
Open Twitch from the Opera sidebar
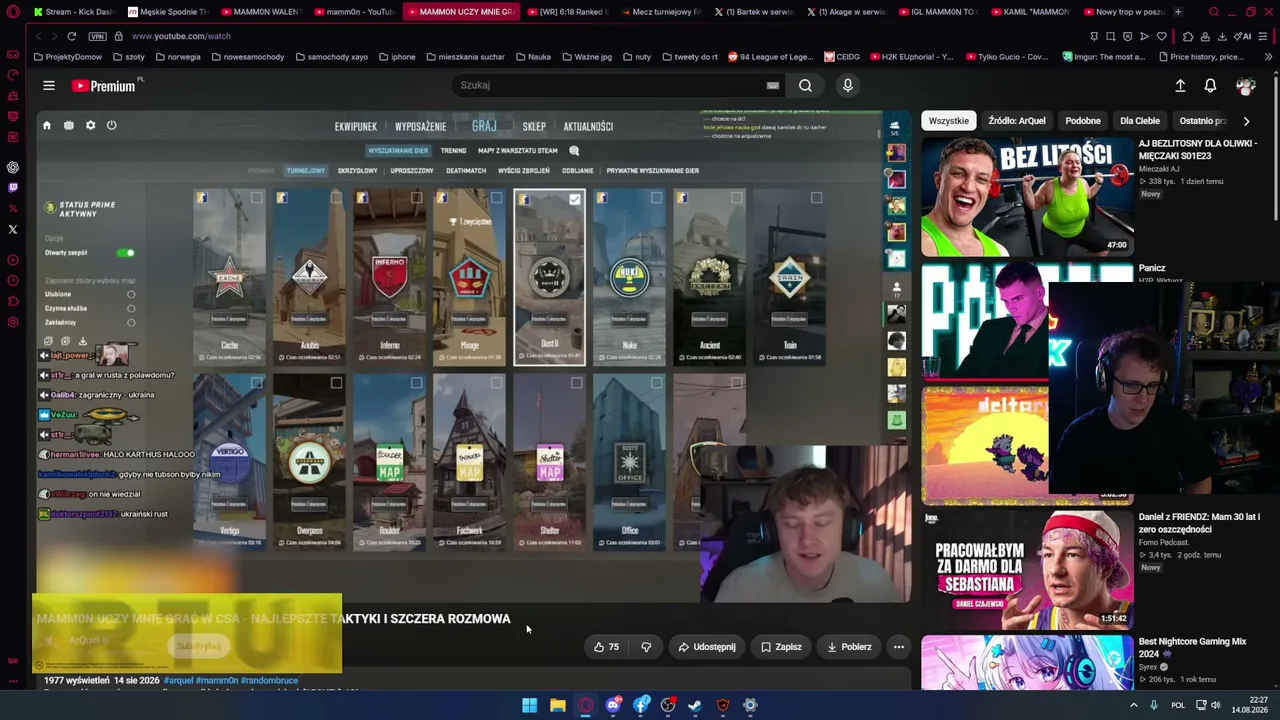[13, 187]
